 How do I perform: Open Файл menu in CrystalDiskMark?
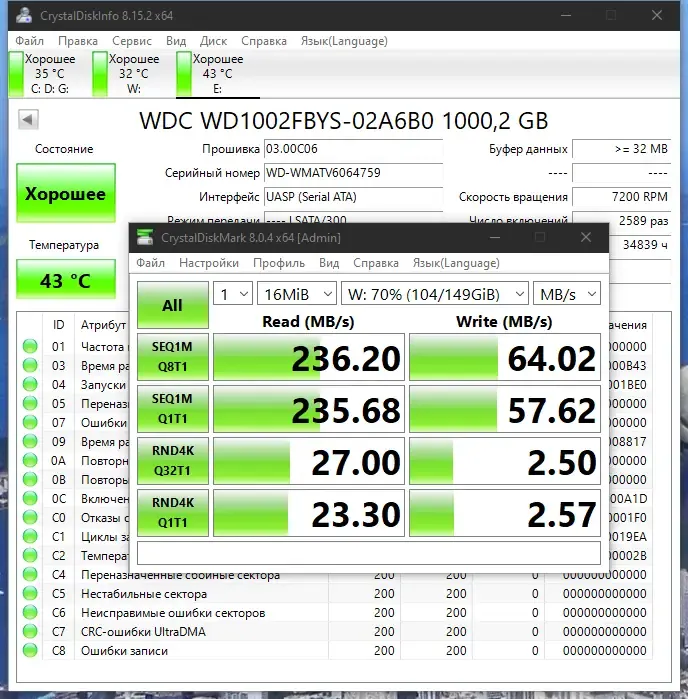coord(150,263)
